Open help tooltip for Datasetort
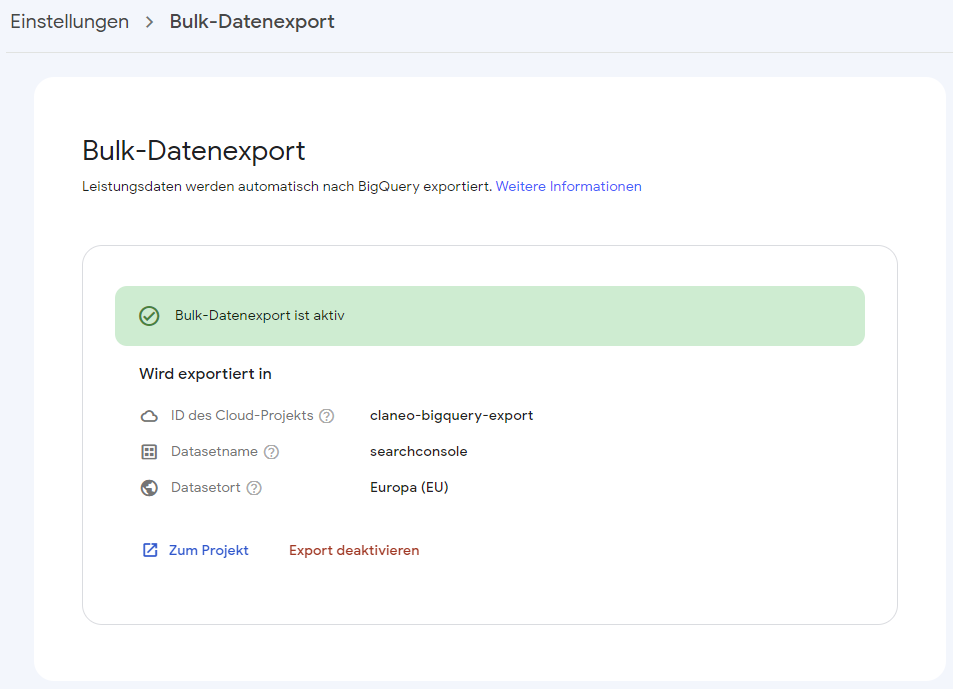Screen dimensions: 953x689 (254, 488)
